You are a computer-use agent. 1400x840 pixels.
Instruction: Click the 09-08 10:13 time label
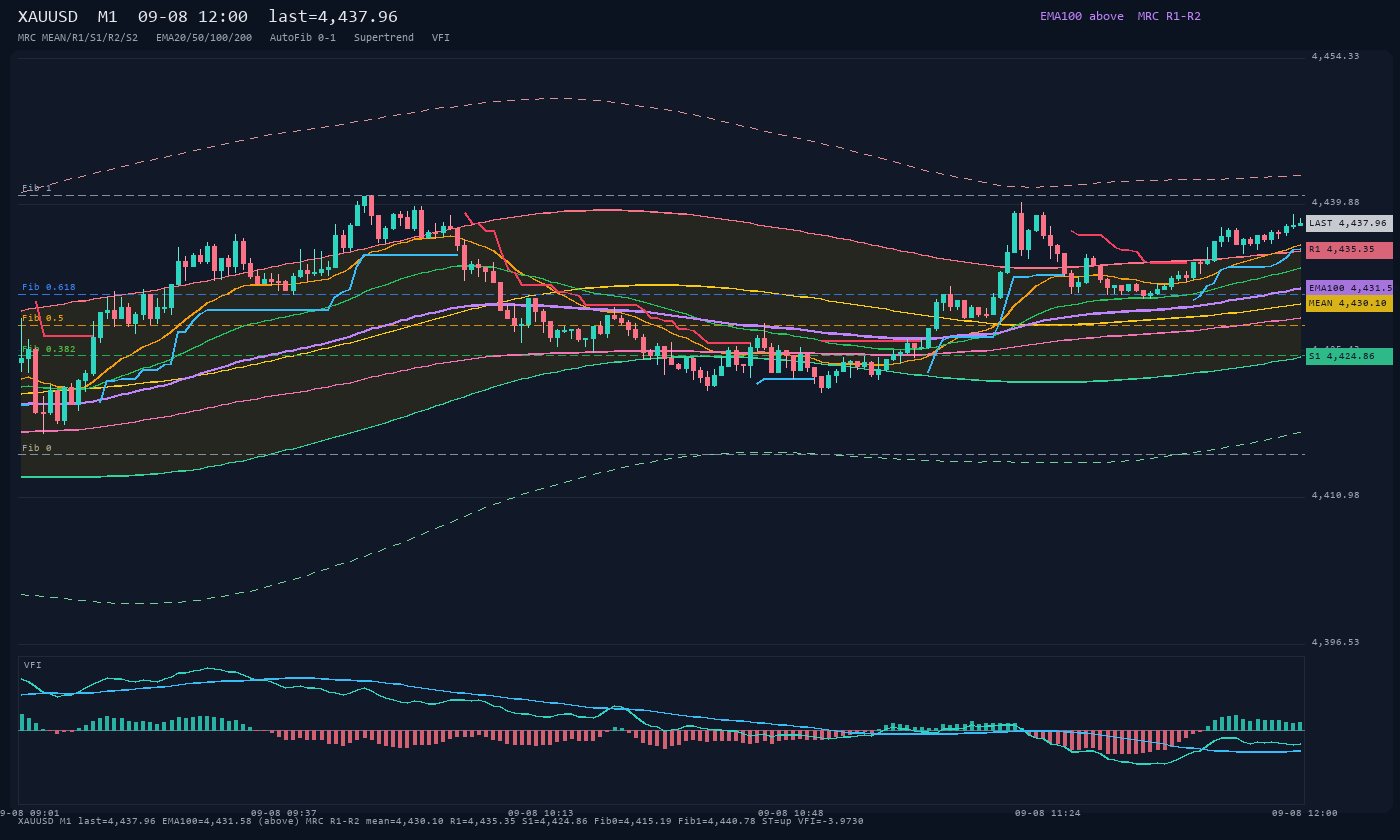(541, 813)
